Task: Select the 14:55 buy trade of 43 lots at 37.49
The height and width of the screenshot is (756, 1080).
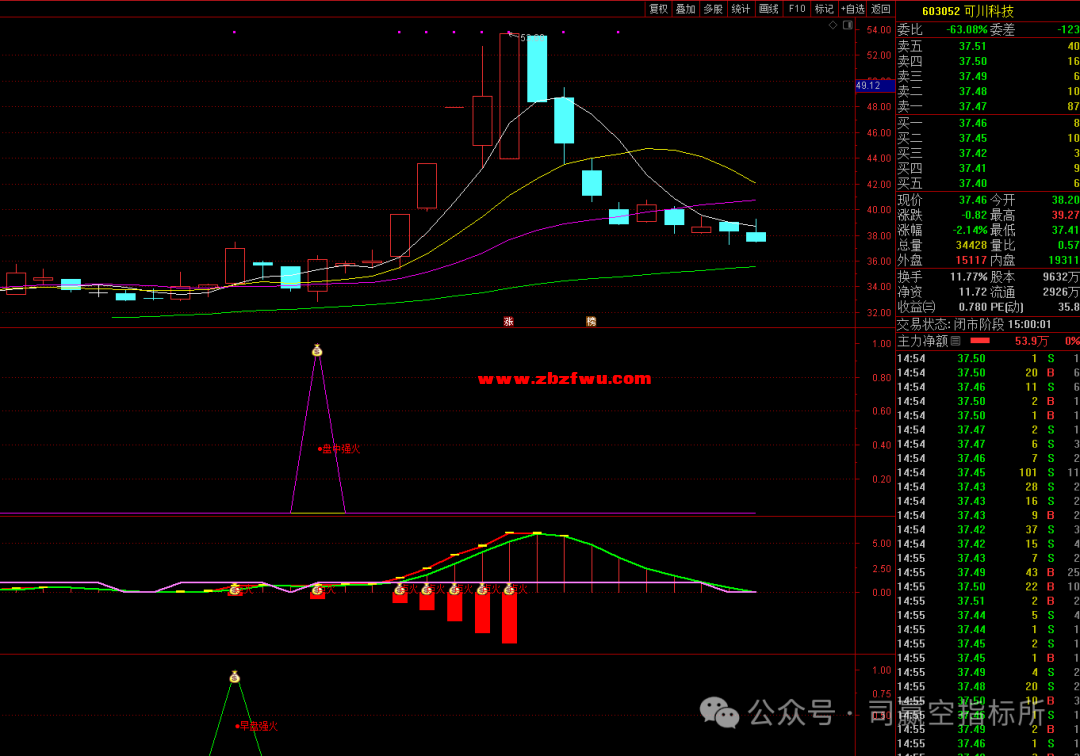Action: 988,573
